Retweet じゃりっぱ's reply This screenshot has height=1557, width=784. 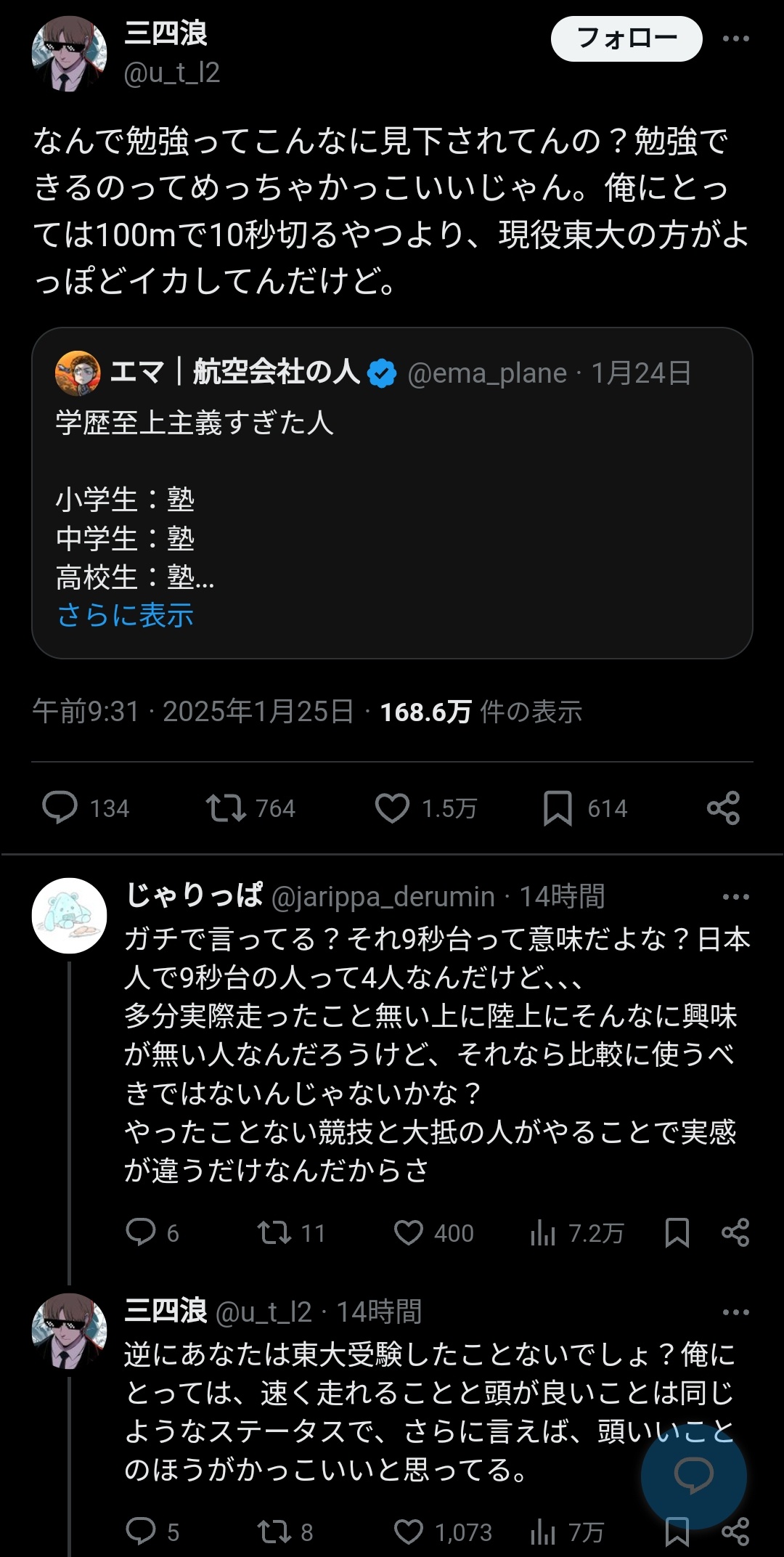point(274,1232)
